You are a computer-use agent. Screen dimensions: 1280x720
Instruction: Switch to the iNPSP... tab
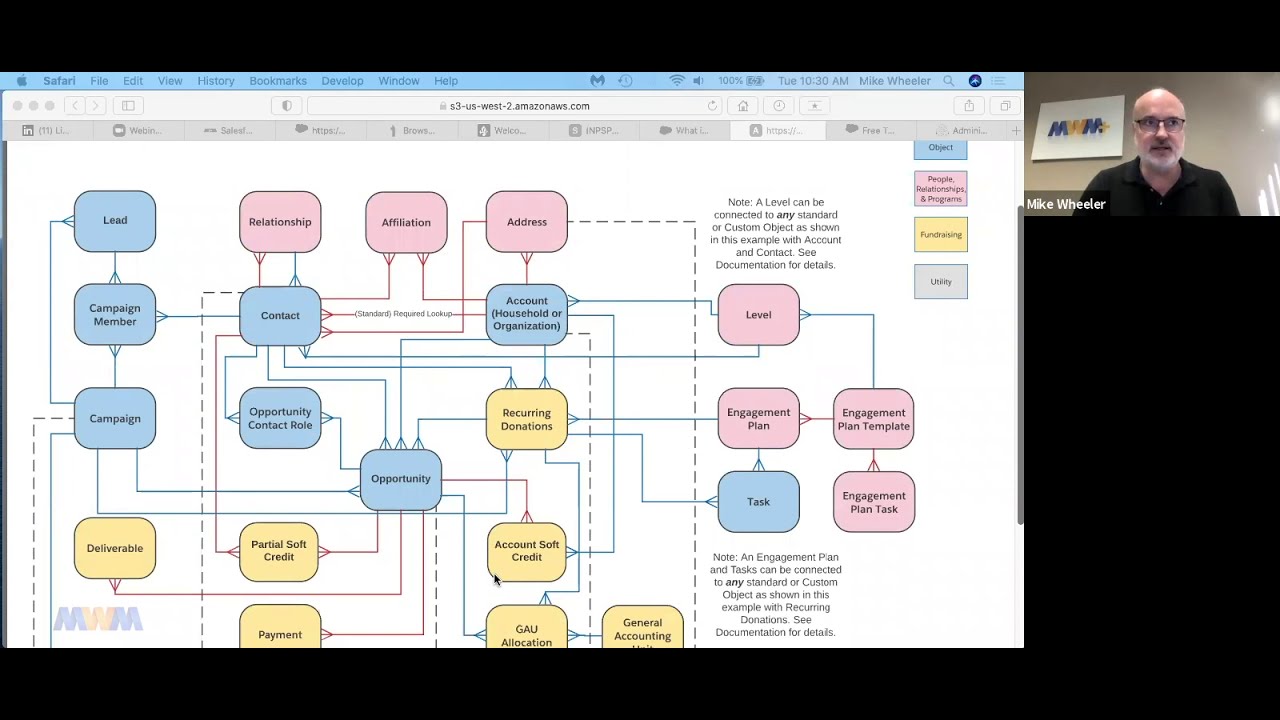[594, 131]
